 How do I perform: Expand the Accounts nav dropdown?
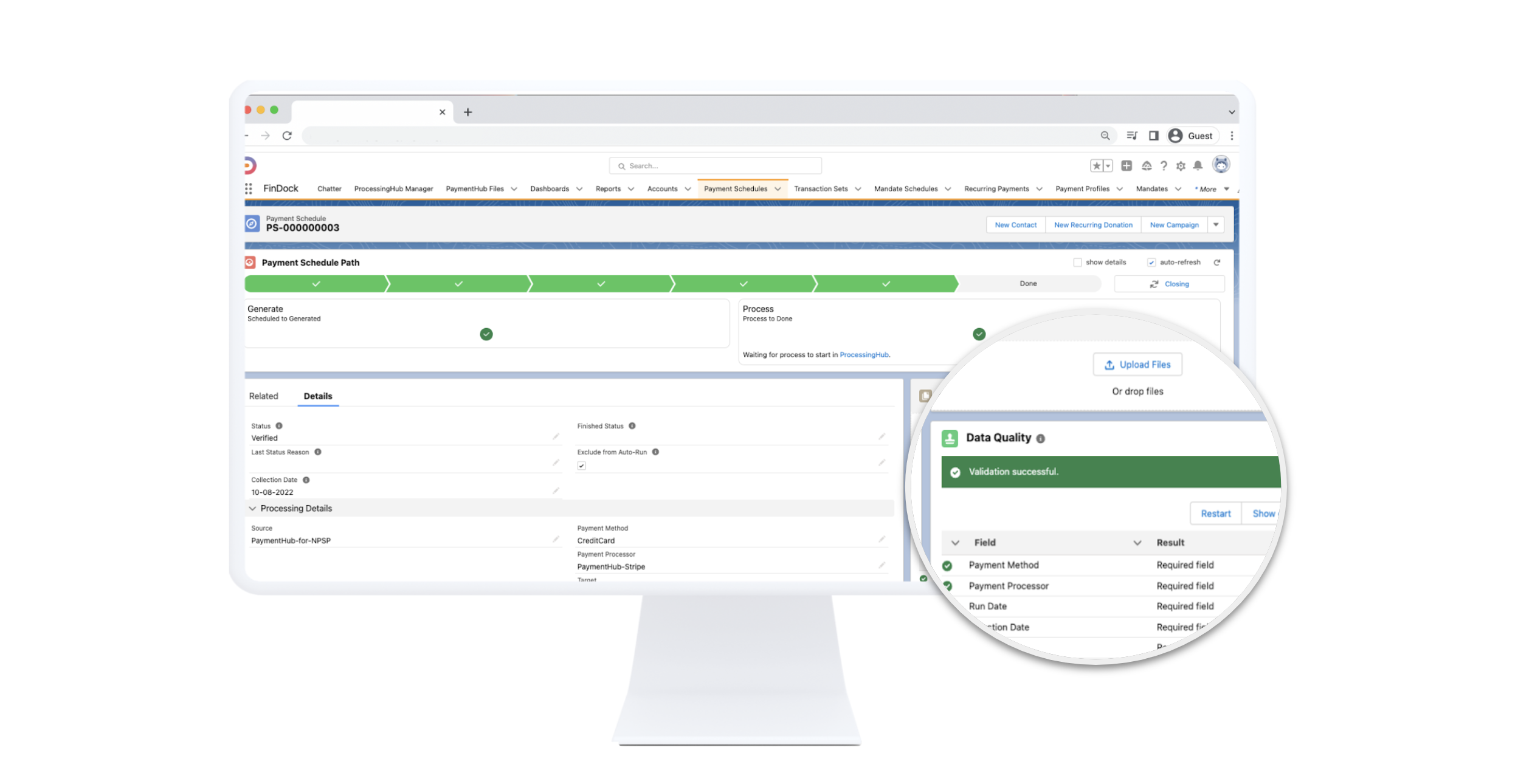tap(688, 189)
